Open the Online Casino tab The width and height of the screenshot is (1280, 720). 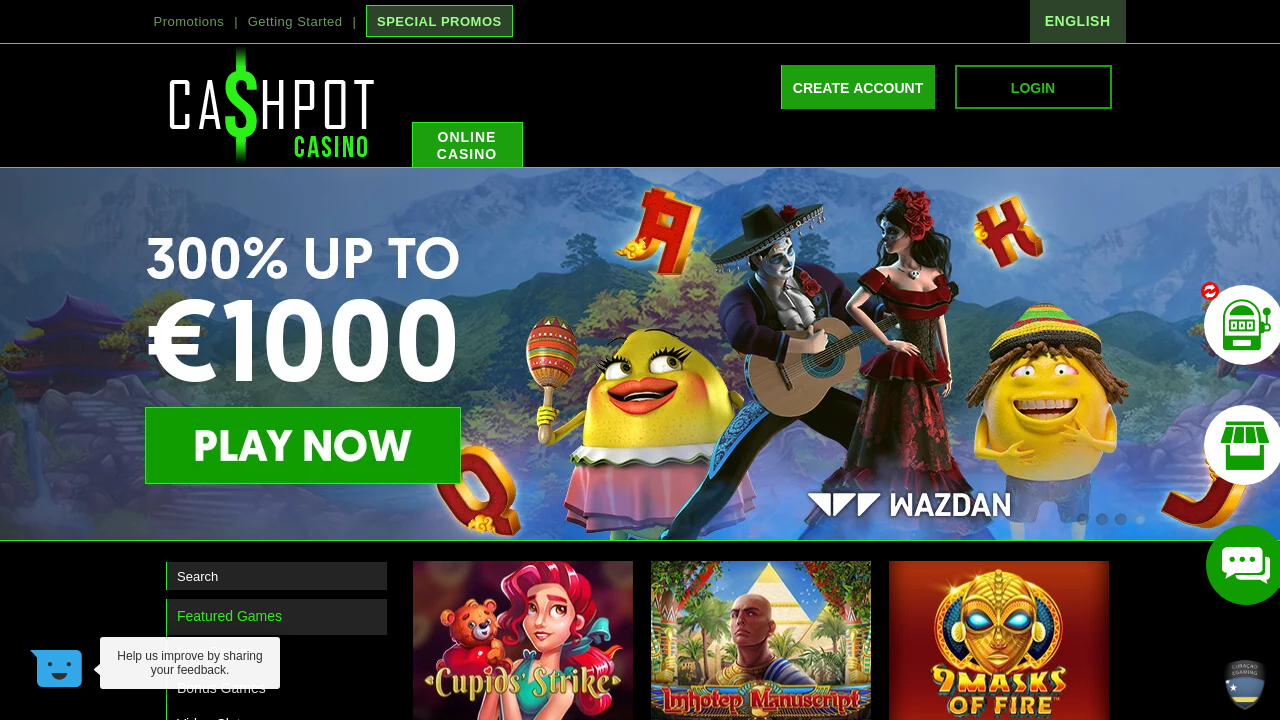(467, 145)
